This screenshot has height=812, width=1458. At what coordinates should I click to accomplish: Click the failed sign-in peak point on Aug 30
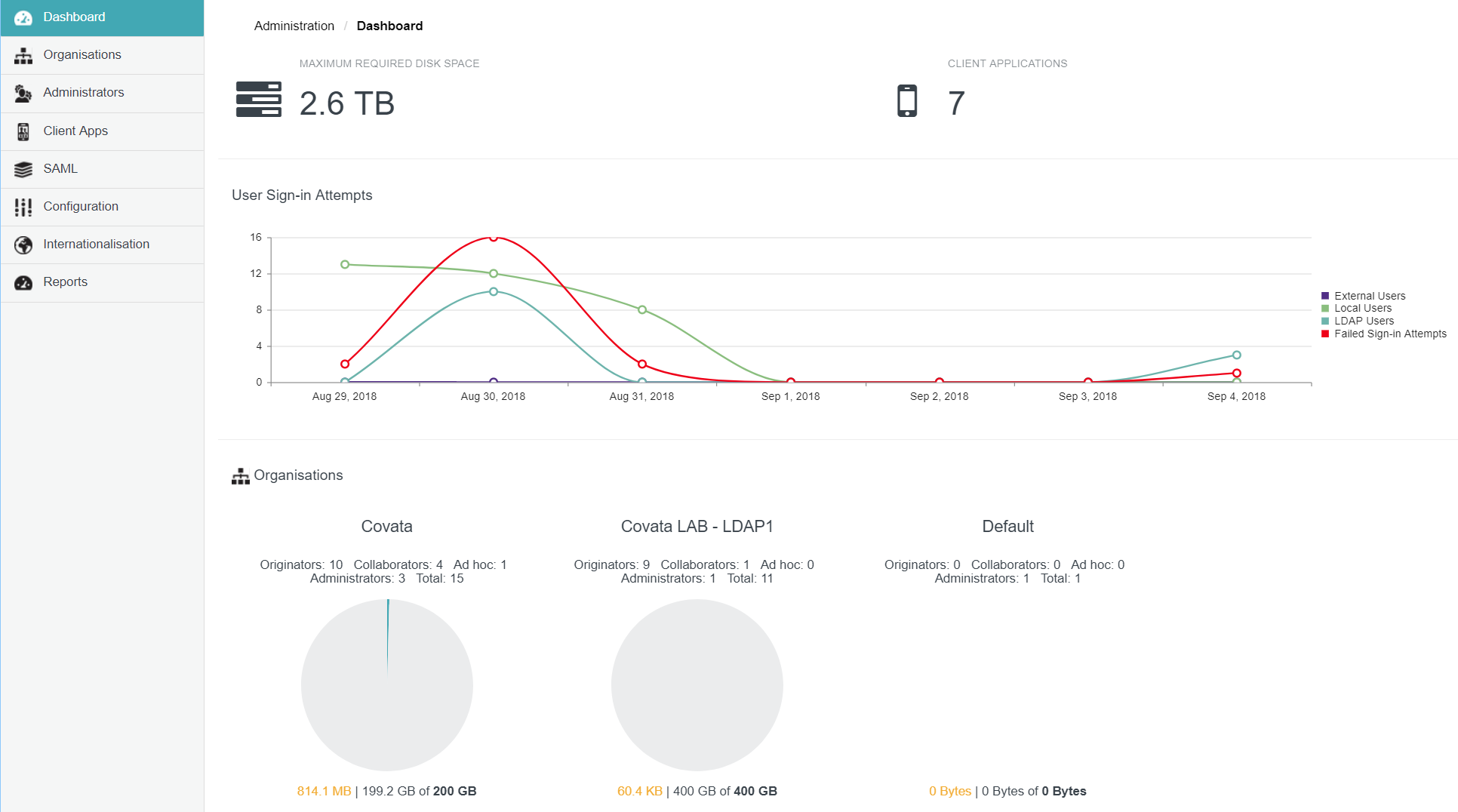[494, 237]
